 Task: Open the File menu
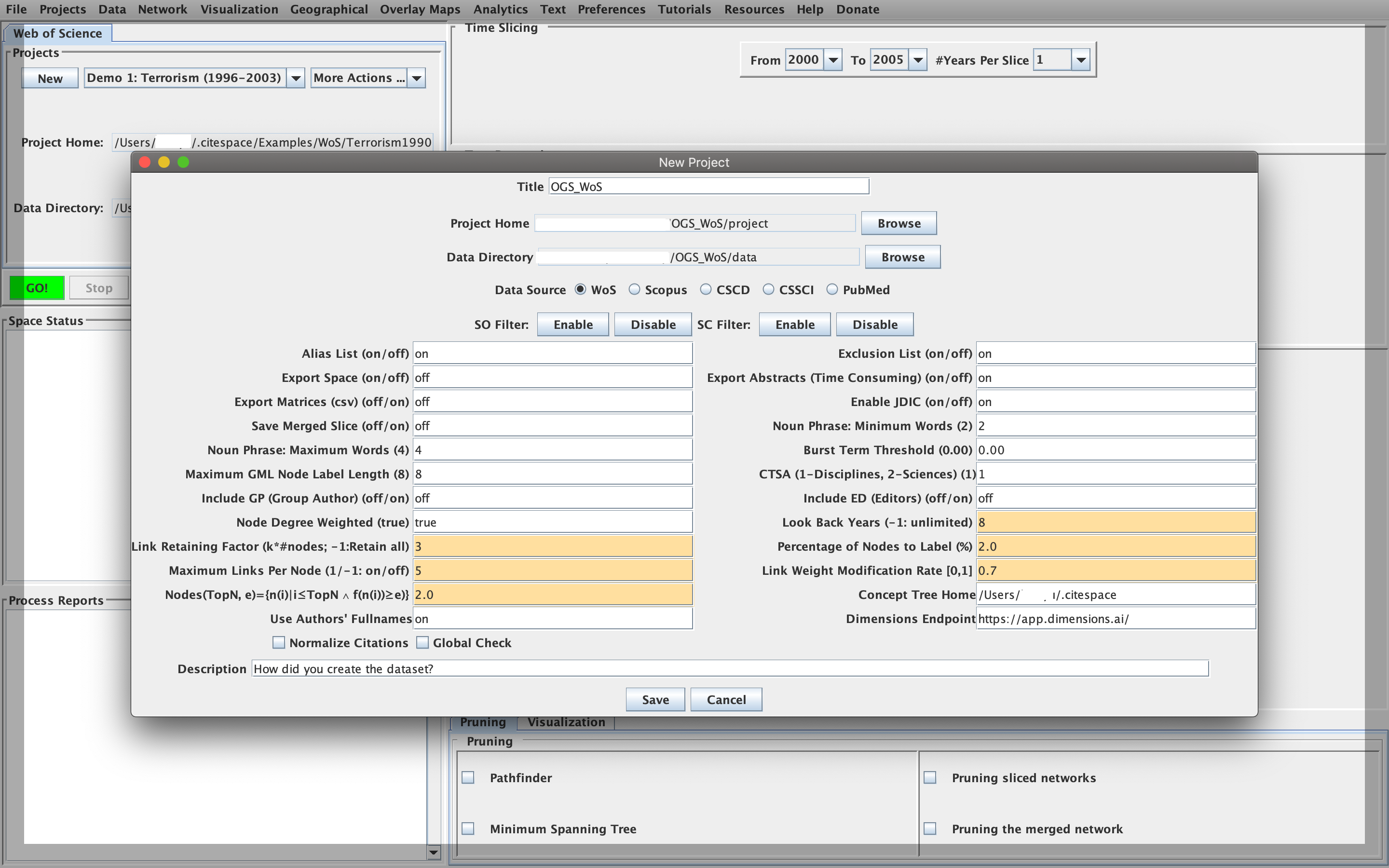point(16,9)
